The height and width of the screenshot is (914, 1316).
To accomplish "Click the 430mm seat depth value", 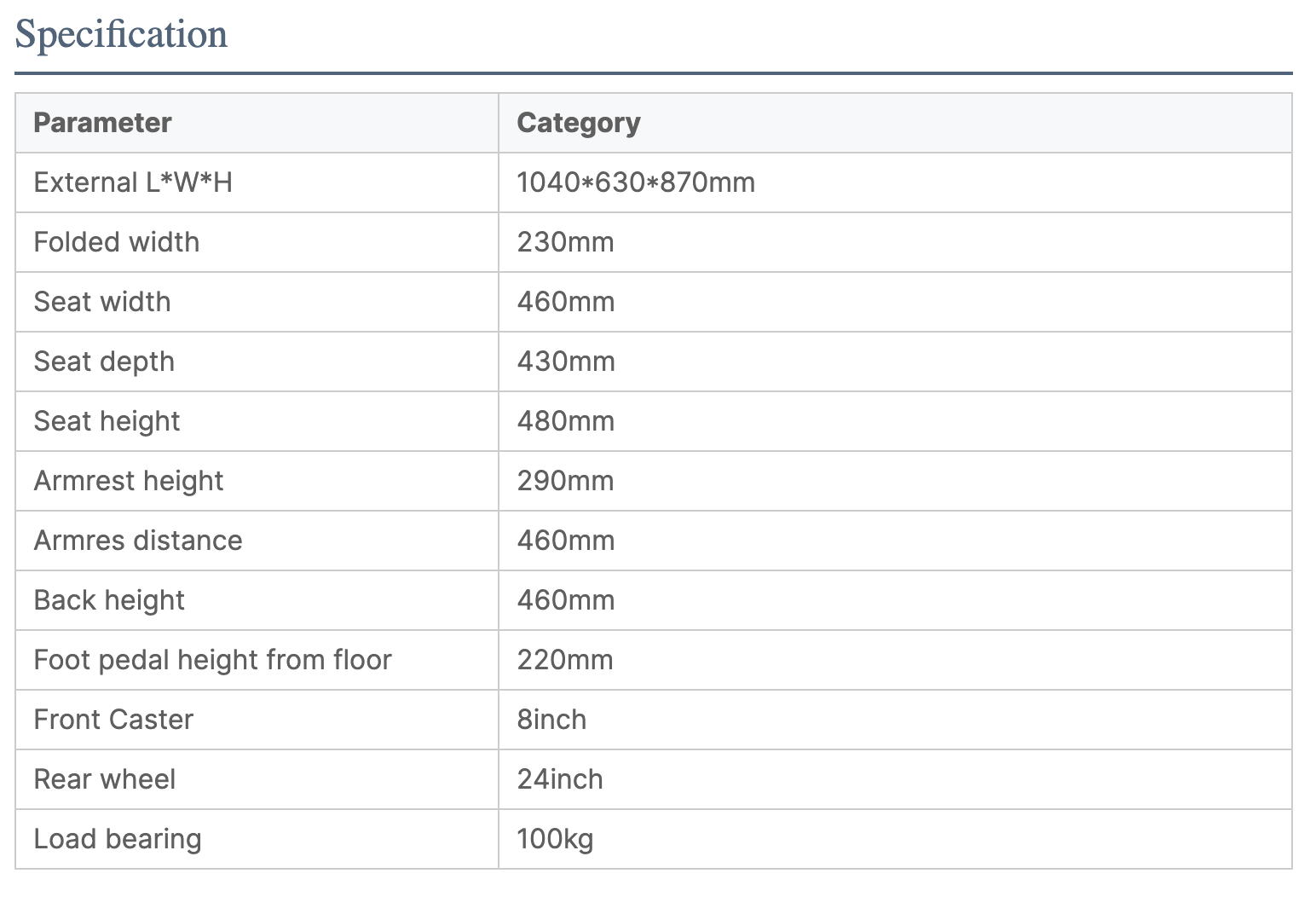I will coord(566,362).
